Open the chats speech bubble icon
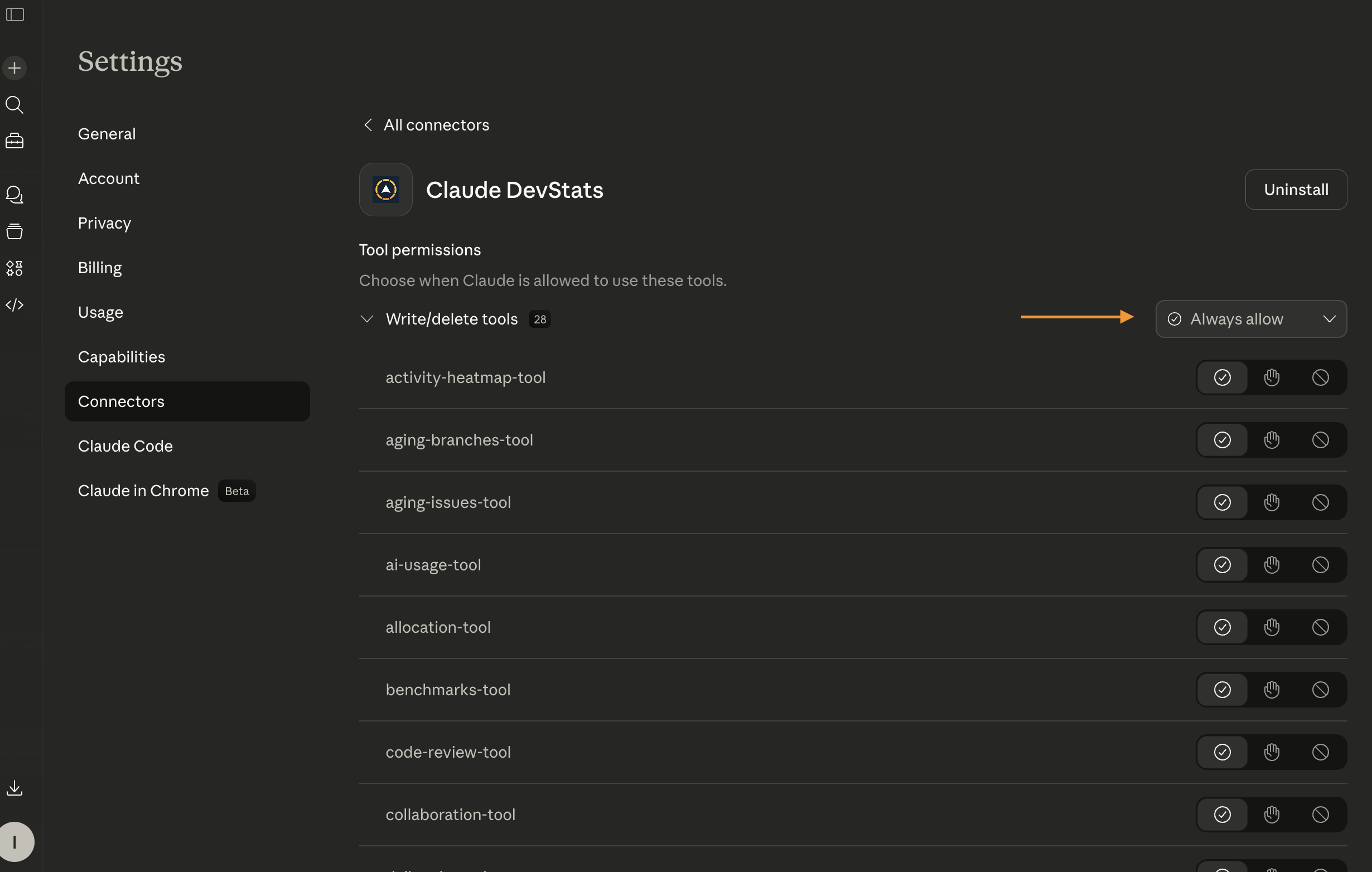This screenshot has width=1372, height=872. (15, 195)
